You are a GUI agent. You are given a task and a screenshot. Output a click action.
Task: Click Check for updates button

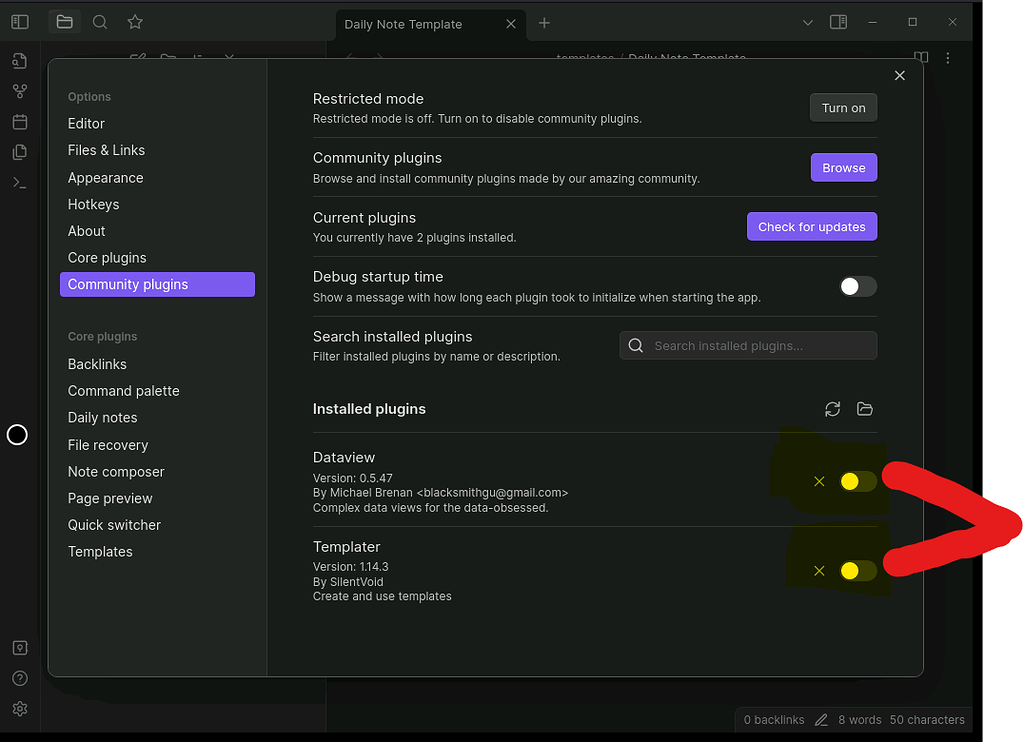(812, 227)
